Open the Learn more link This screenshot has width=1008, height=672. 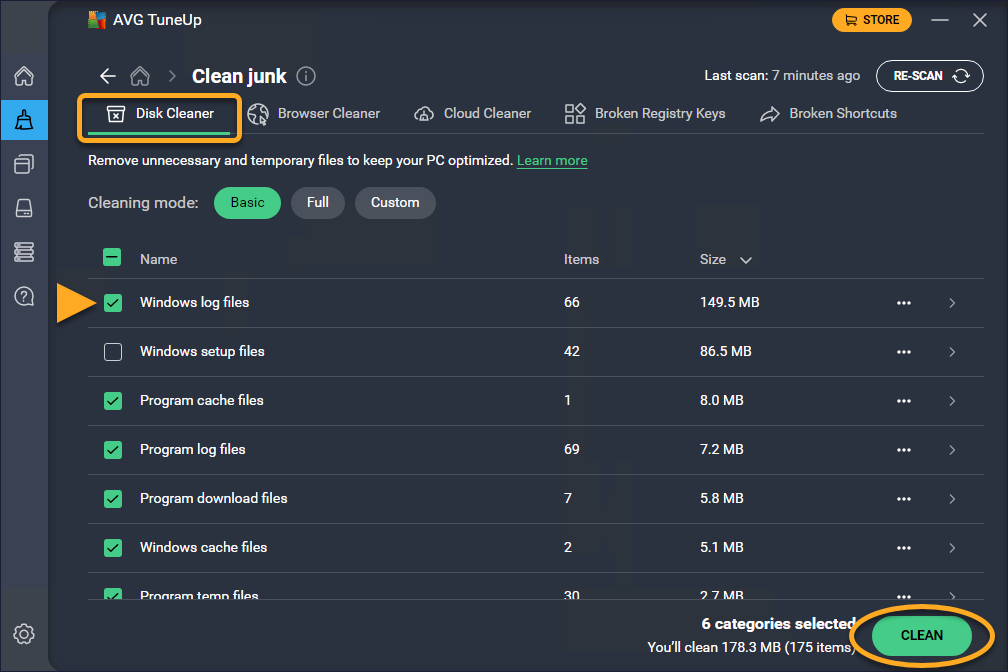[x=552, y=160]
